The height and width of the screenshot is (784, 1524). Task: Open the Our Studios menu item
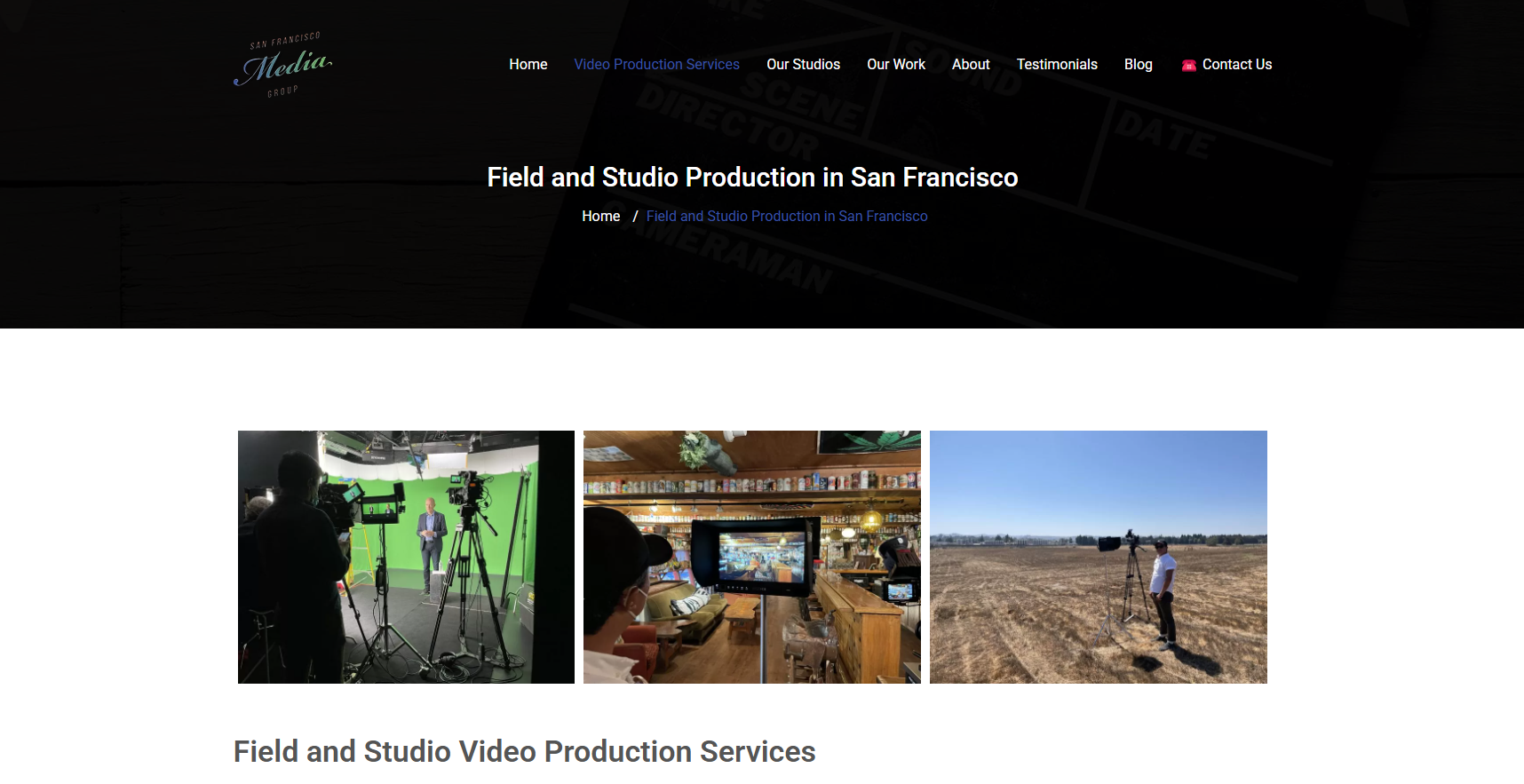tap(803, 64)
